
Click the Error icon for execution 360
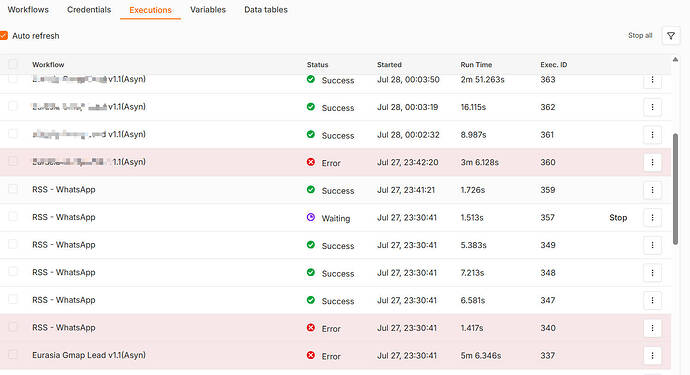click(x=311, y=162)
